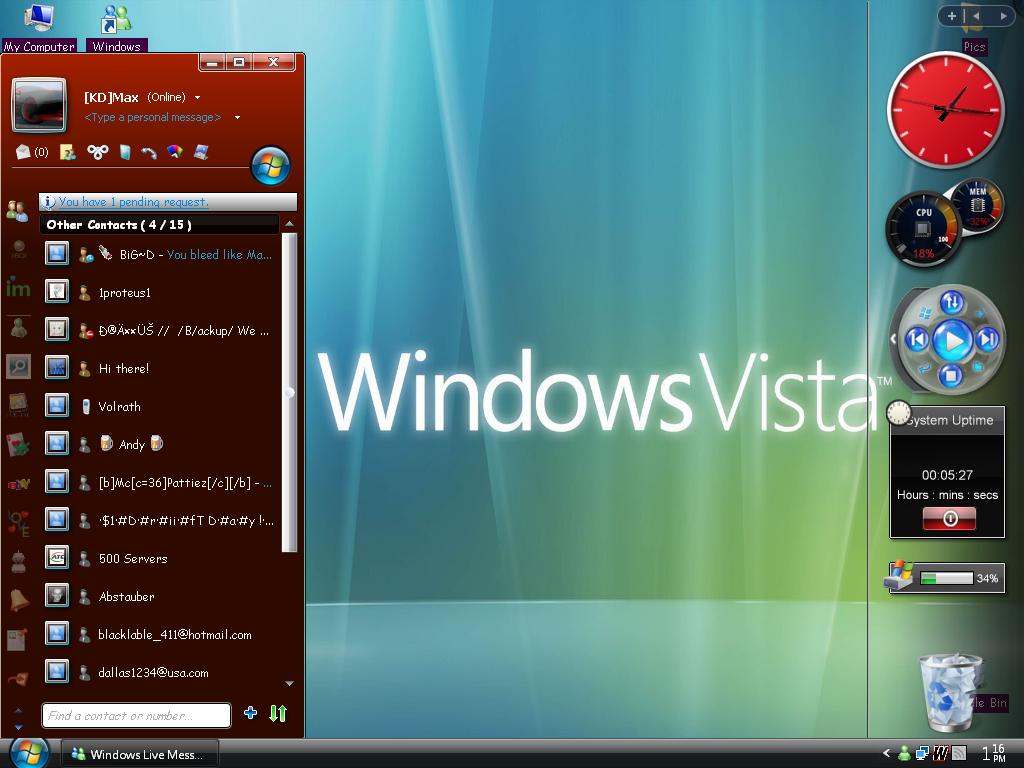
Task: Click the contact card icon in Messenger toolbar
Action: (x=67, y=152)
